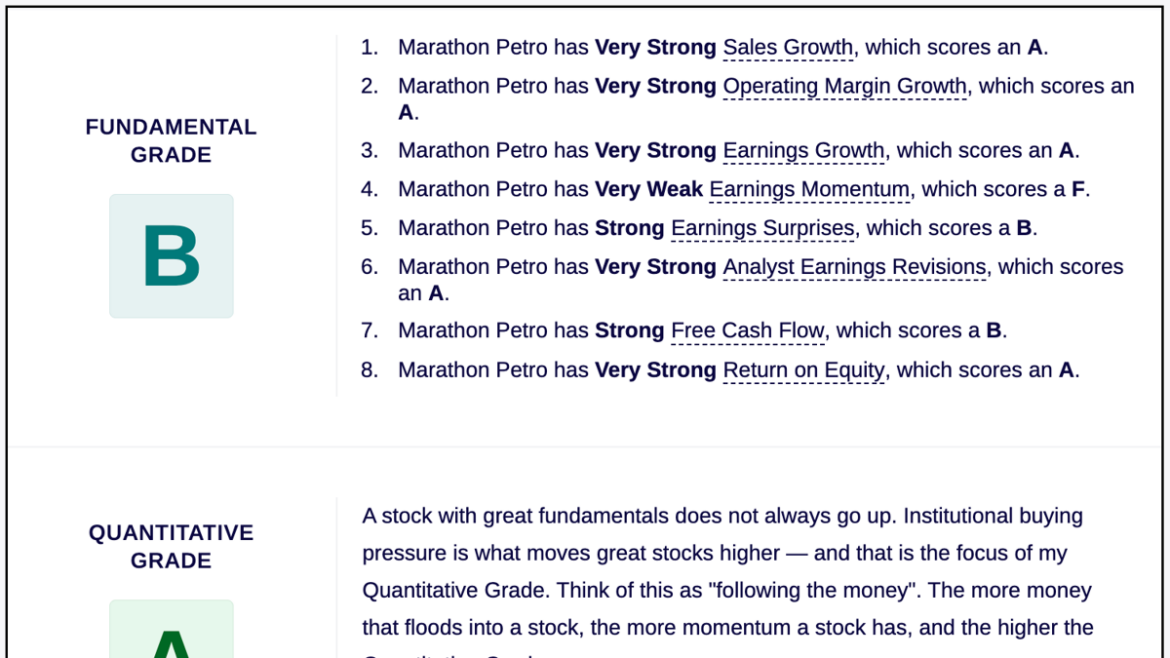Open the Return on Equity link

pyautogui.click(x=804, y=370)
